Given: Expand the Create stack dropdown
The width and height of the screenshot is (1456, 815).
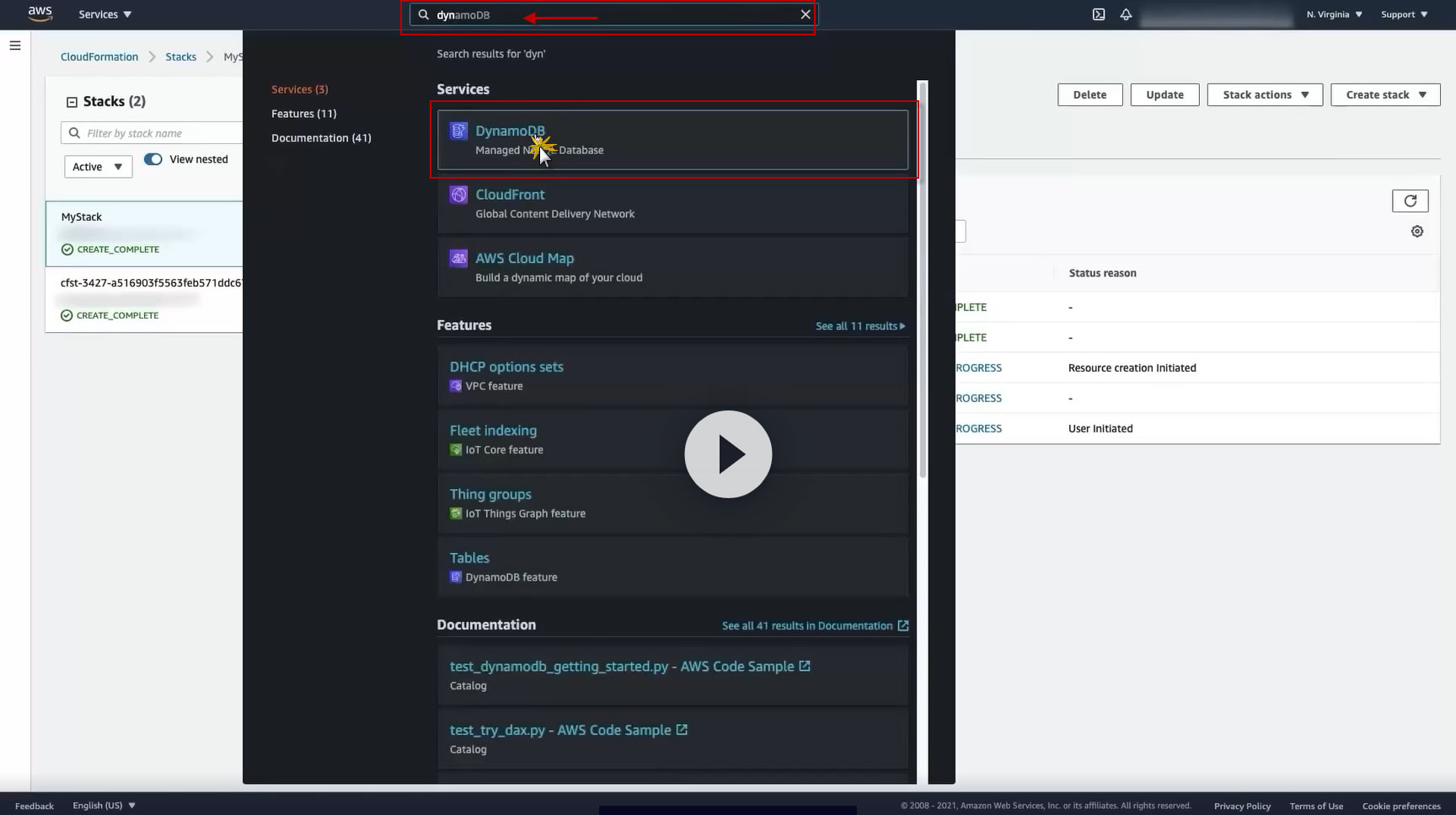Looking at the screenshot, I should pos(1386,94).
